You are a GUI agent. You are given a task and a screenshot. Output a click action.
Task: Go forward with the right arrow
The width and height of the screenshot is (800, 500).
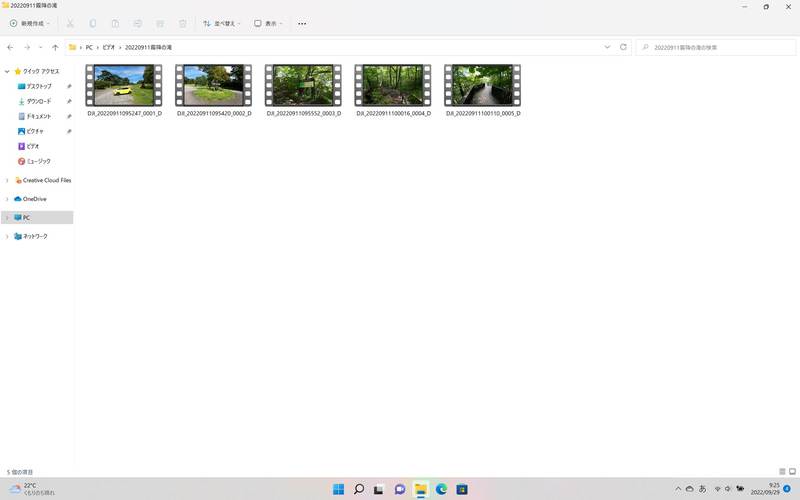pyautogui.click(x=27, y=47)
